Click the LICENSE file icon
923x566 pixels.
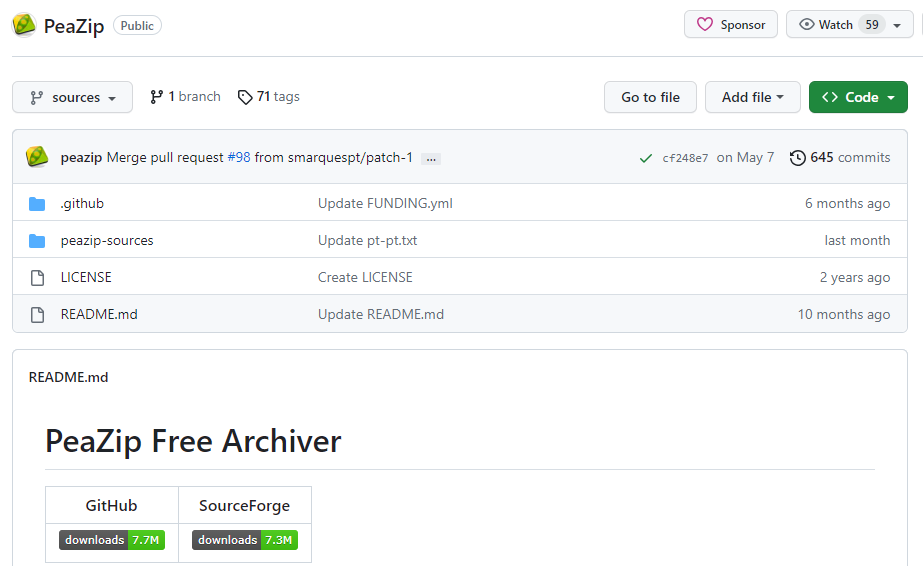[37, 278]
